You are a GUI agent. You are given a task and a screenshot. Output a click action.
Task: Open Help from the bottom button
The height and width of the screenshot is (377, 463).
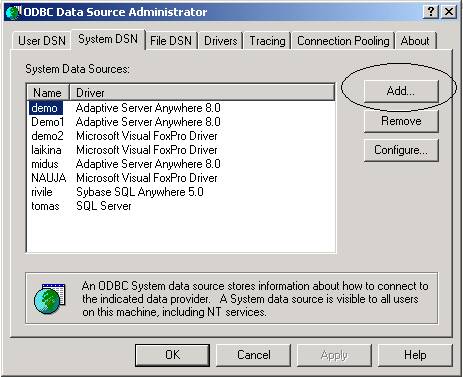pyautogui.click(x=415, y=355)
